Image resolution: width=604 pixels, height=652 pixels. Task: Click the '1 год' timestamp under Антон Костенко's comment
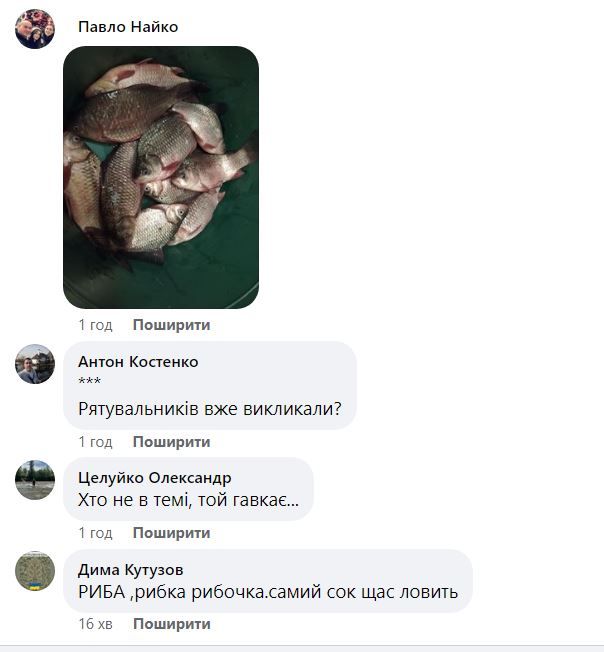pyautogui.click(x=96, y=442)
